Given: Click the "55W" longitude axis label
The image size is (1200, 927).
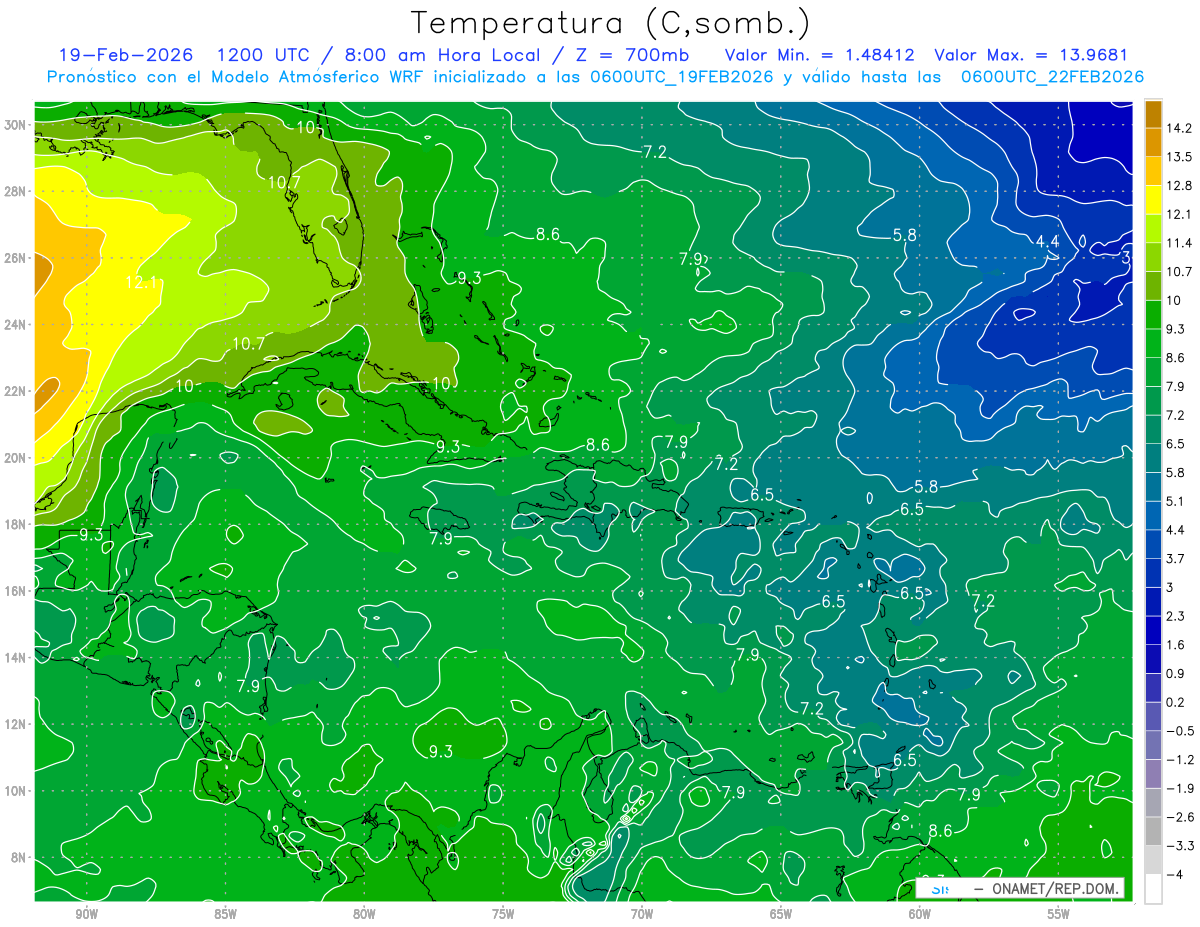Looking at the screenshot, I should click(x=1059, y=912).
